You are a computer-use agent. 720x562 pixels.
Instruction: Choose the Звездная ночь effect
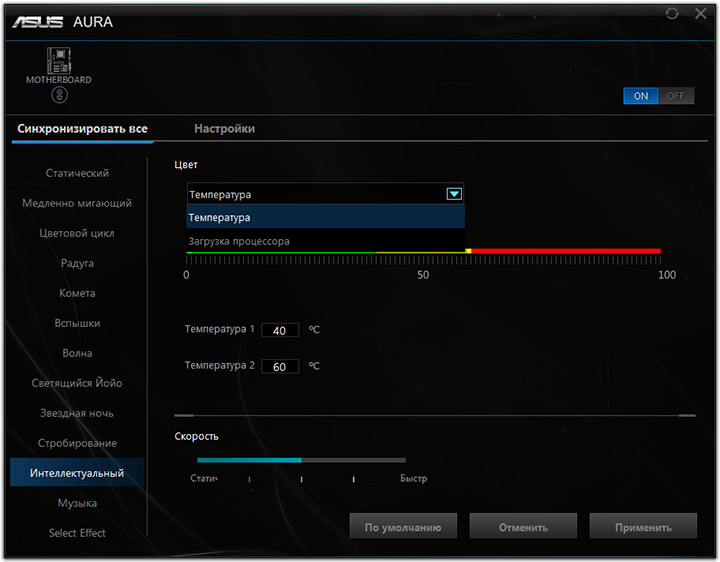tap(77, 413)
